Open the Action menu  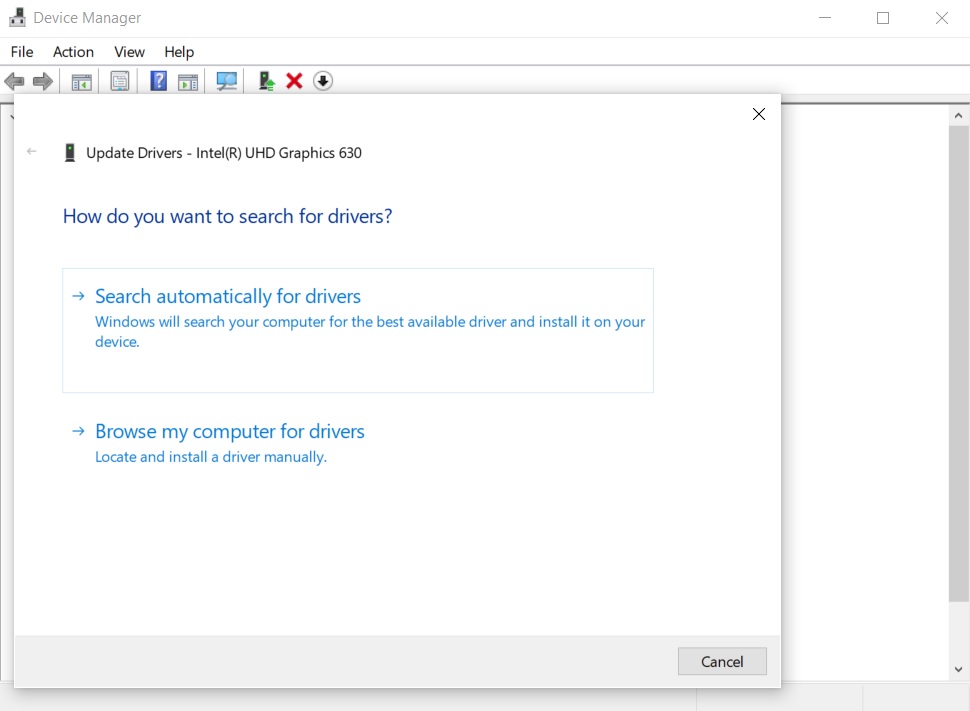[x=73, y=52]
